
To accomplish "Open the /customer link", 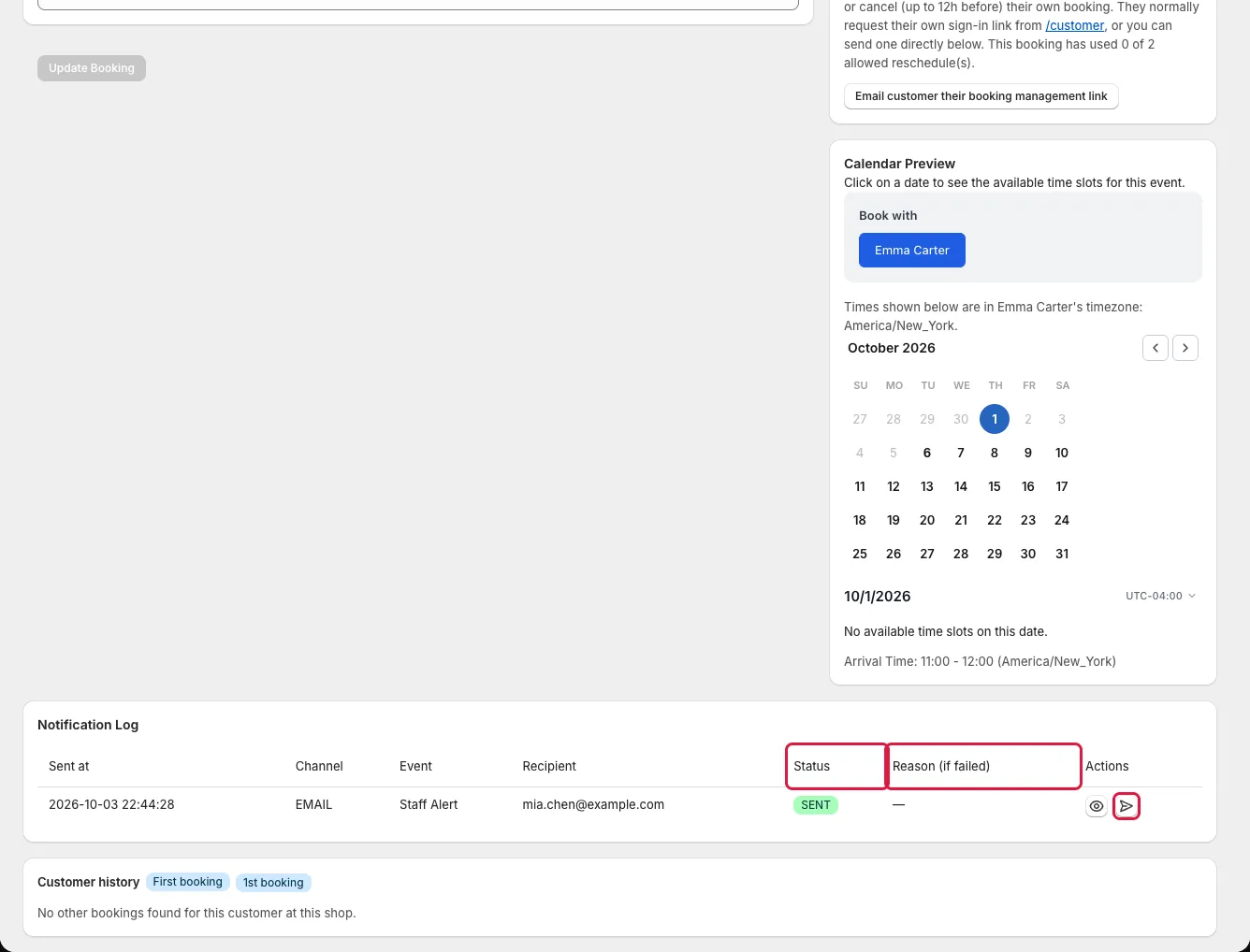I will [x=1075, y=25].
